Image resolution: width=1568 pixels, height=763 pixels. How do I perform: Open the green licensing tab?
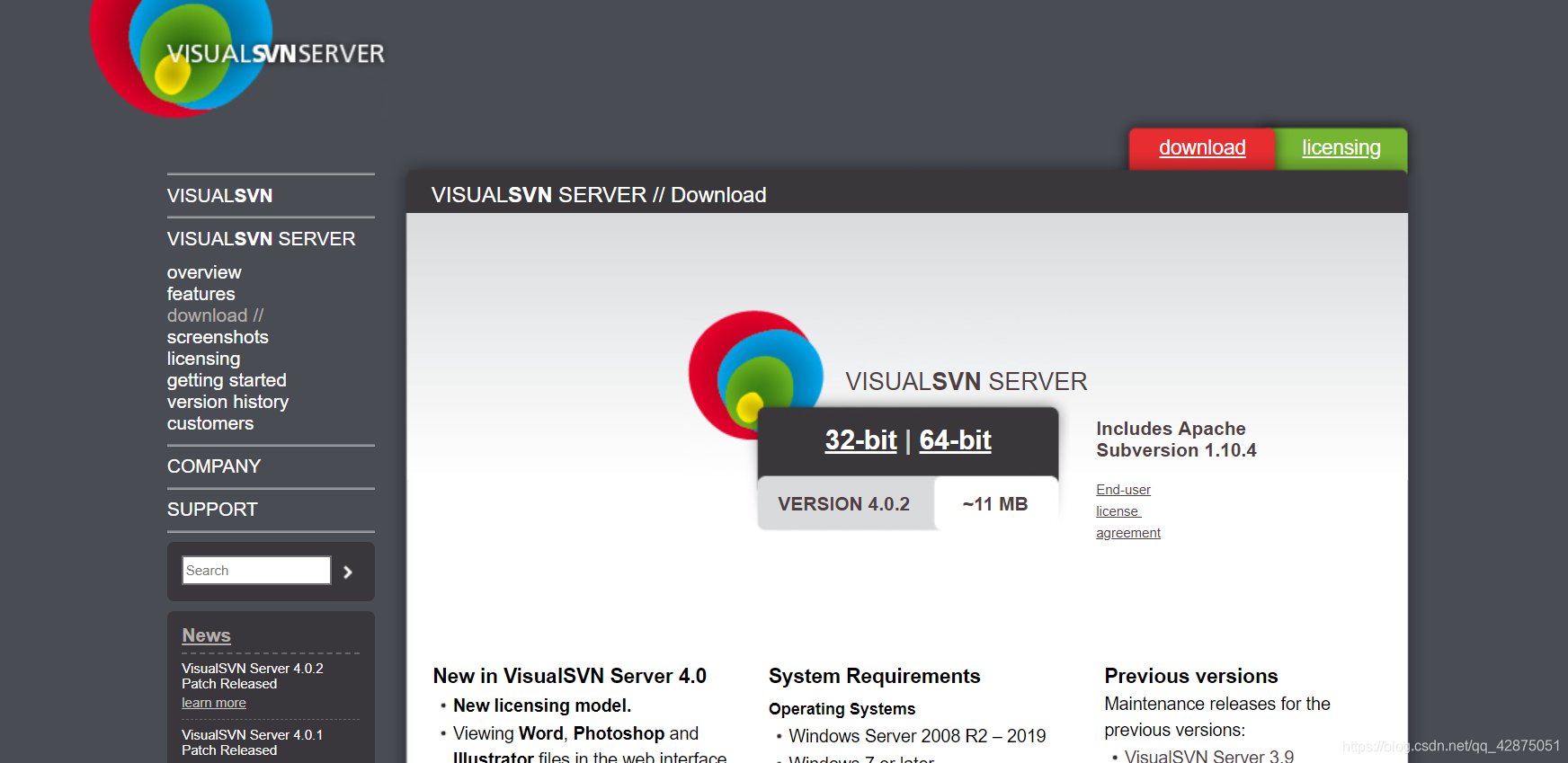tap(1341, 148)
